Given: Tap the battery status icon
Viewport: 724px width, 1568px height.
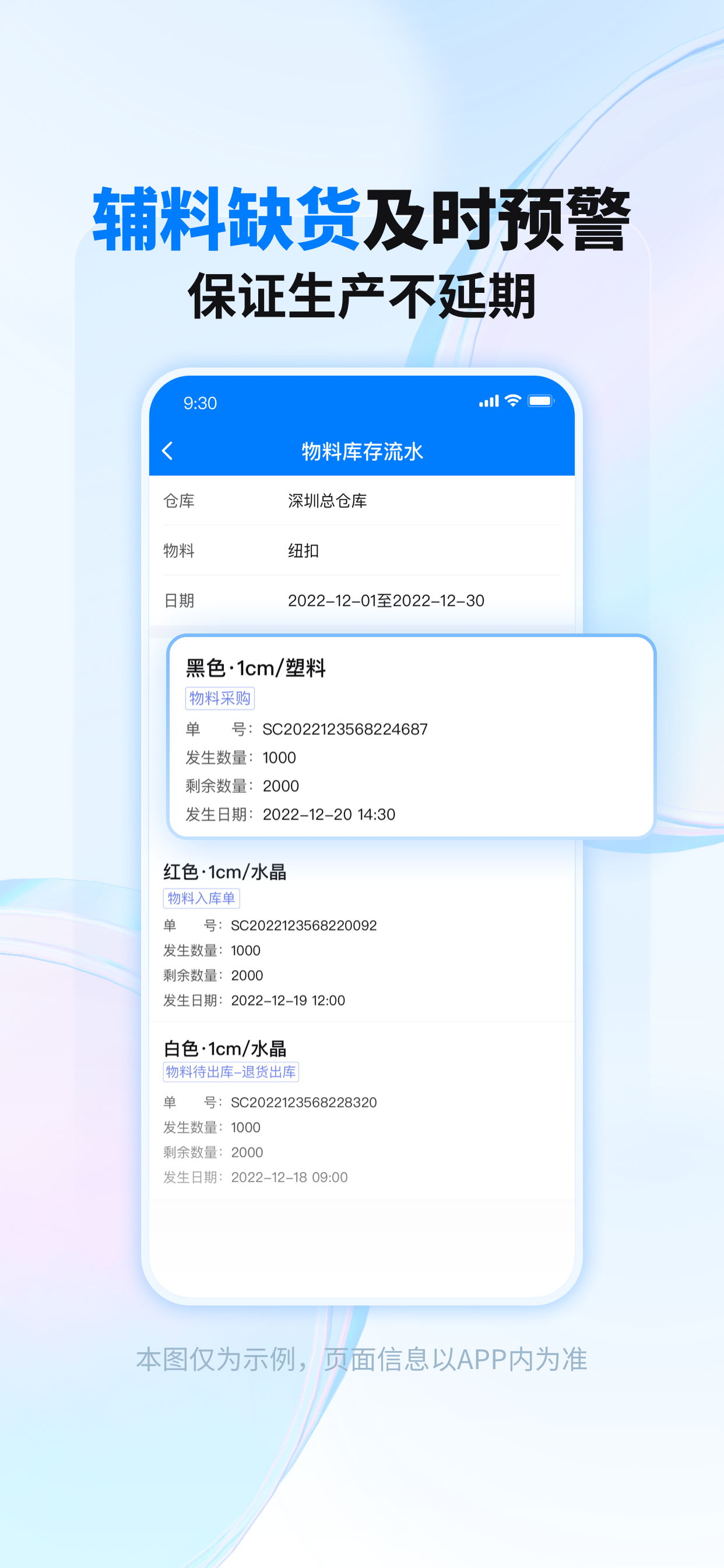Looking at the screenshot, I should coord(540,401).
